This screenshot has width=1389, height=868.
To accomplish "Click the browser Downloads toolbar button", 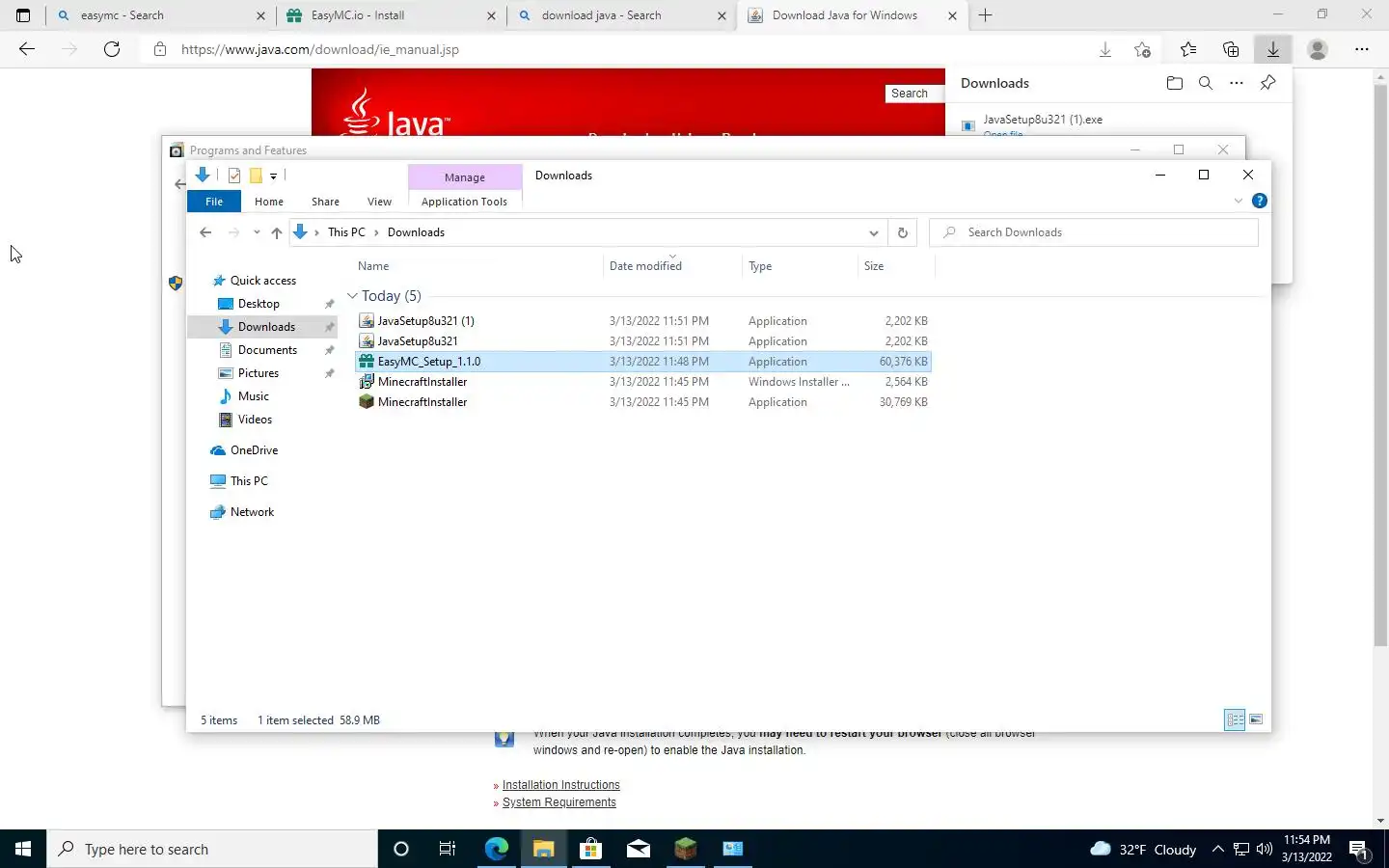I will pyautogui.click(x=1273, y=49).
